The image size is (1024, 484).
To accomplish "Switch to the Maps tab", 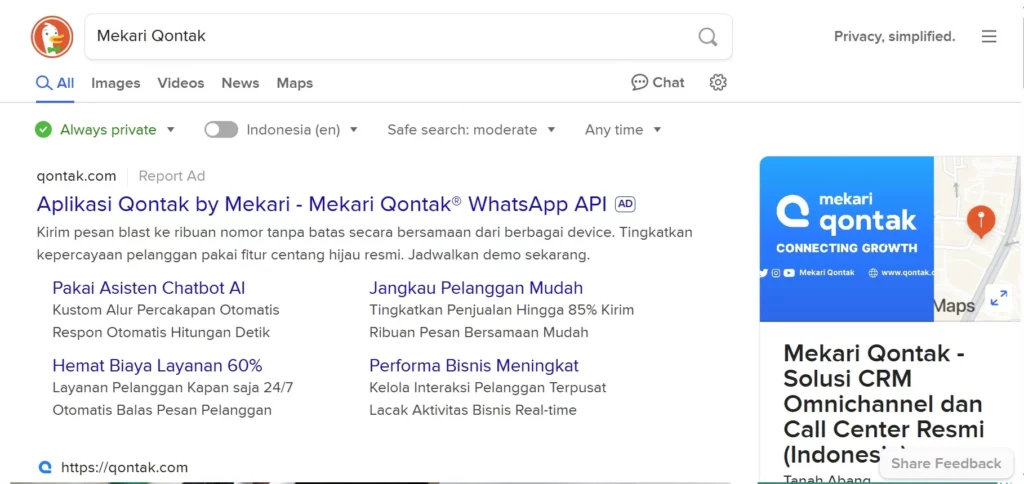I will [x=295, y=83].
